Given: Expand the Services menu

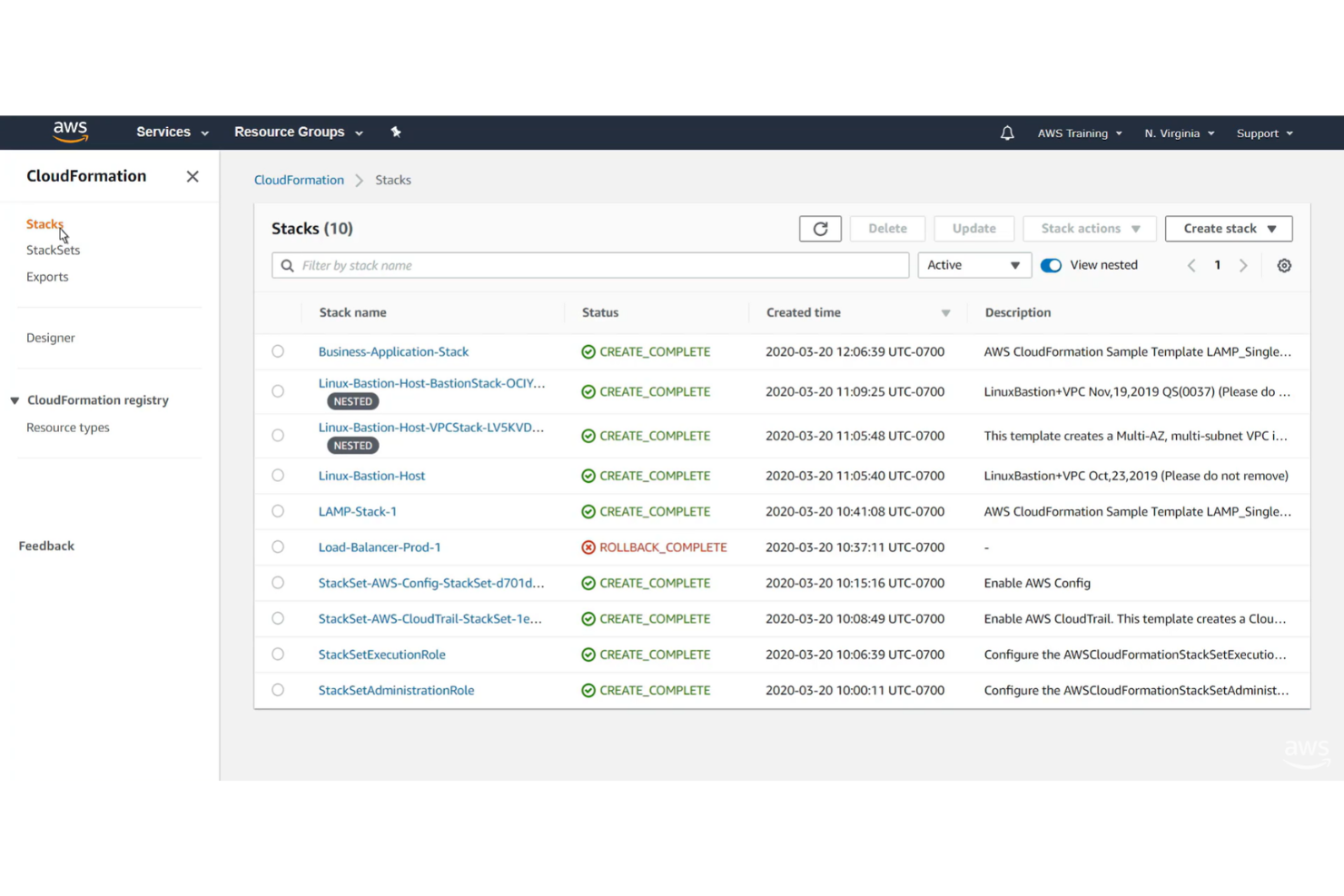Looking at the screenshot, I should tap(171, 132).
